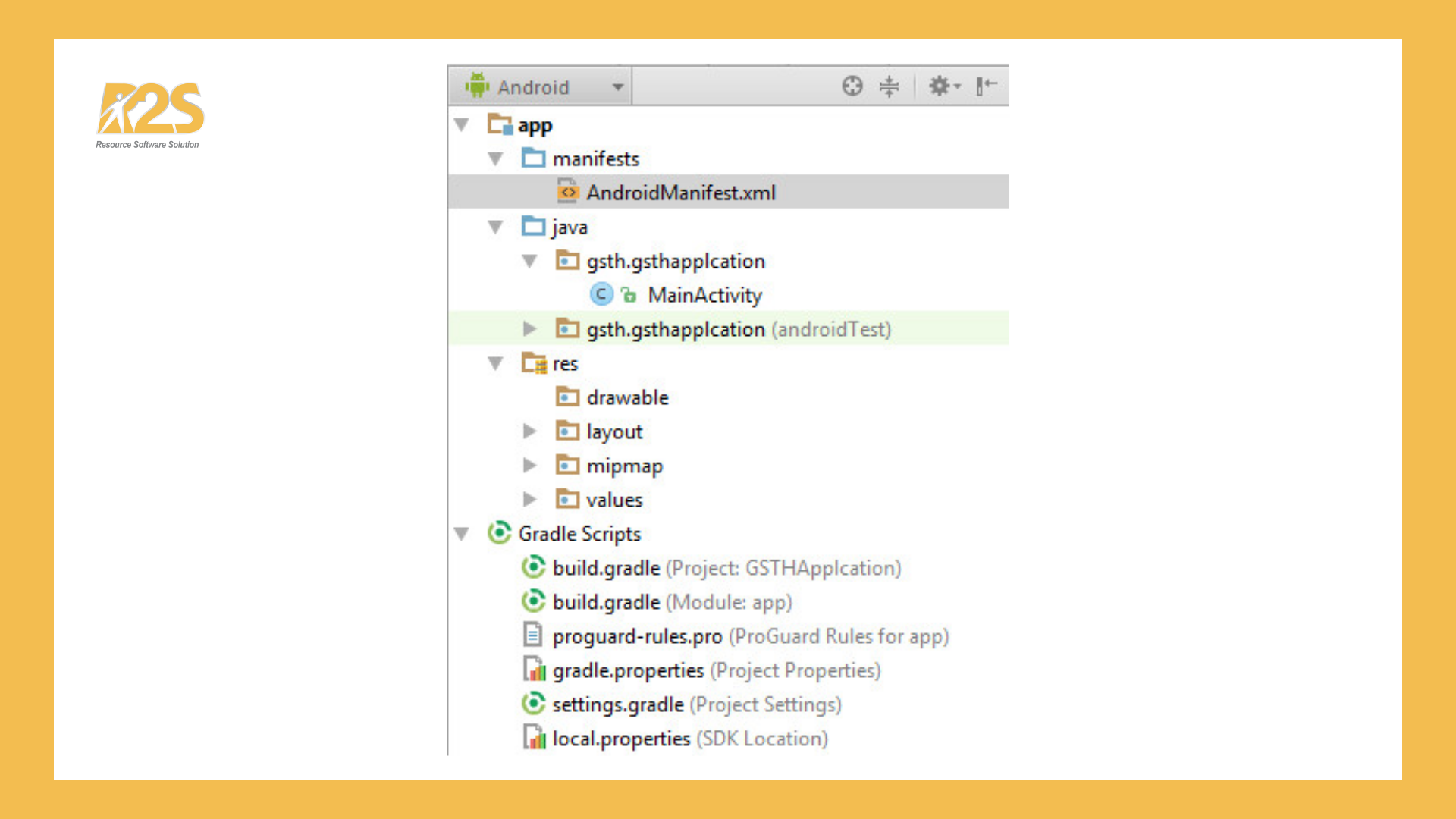Collapse the app module node
The width and height of the screenshot is (1456, 819).
[x=461, y=124]
